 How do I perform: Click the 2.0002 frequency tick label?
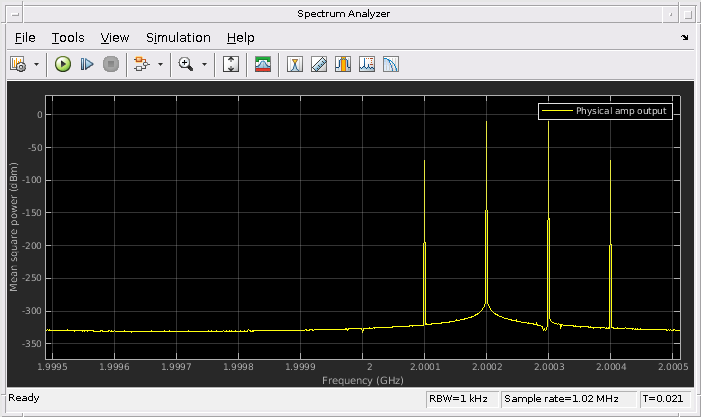click(x=487, y=367)
